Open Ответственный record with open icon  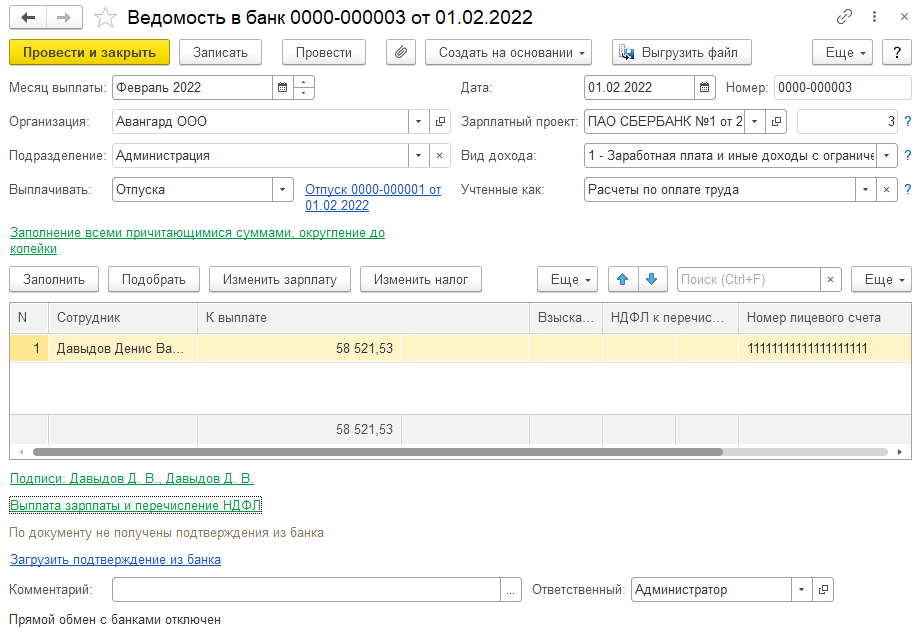823,589
